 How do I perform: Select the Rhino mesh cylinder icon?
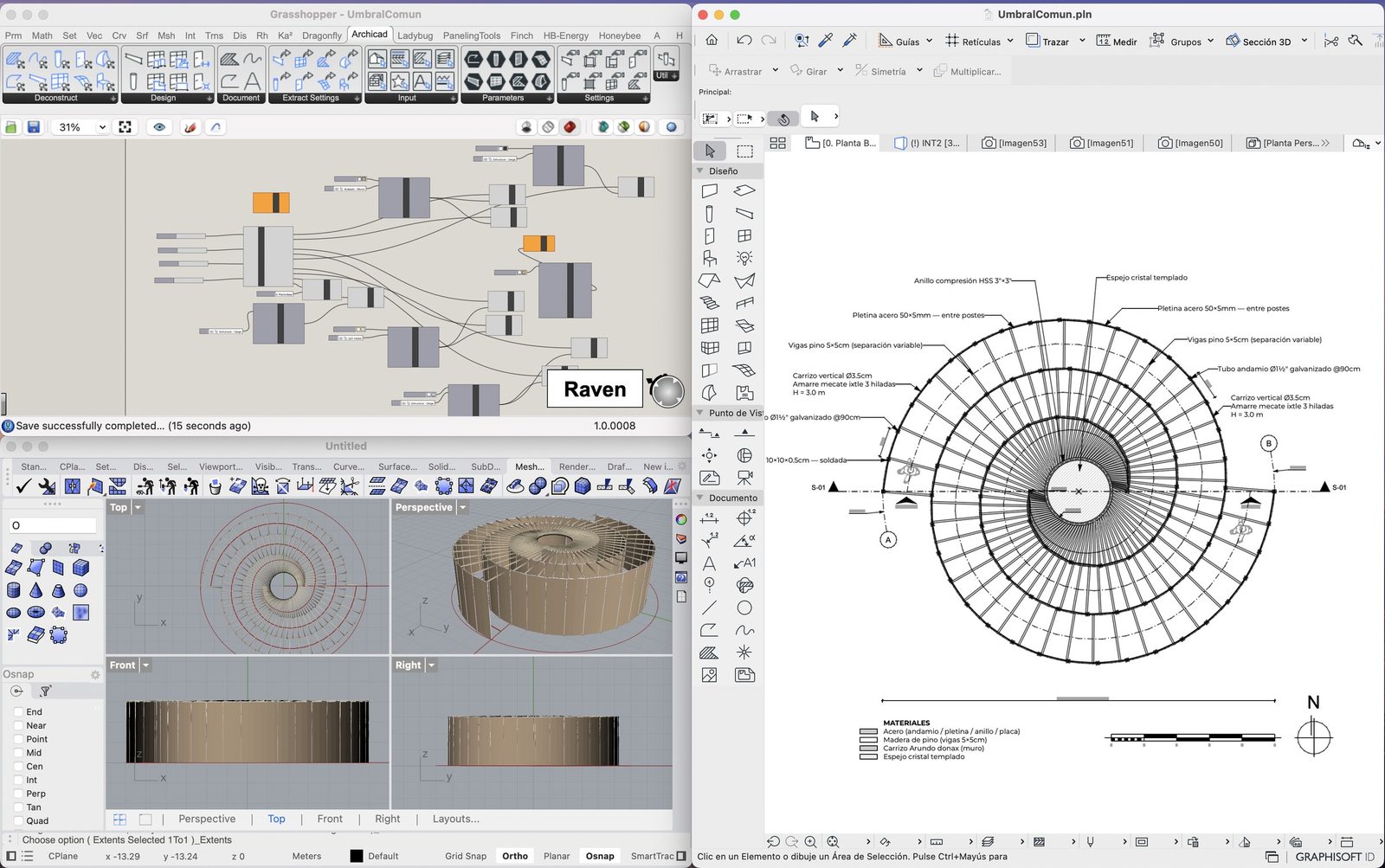click(13, 590)
